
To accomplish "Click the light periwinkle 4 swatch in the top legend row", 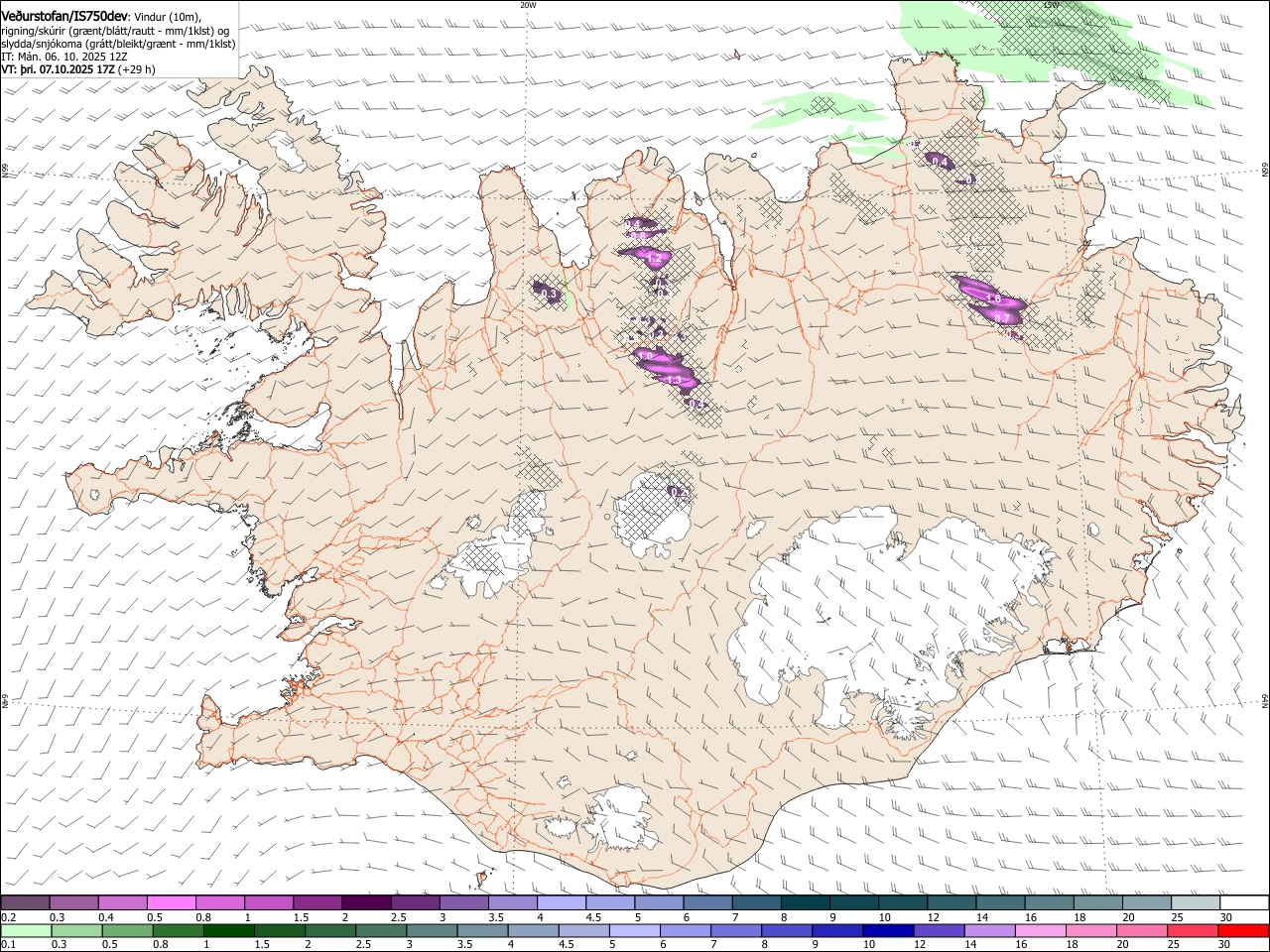I will (561, 902).
